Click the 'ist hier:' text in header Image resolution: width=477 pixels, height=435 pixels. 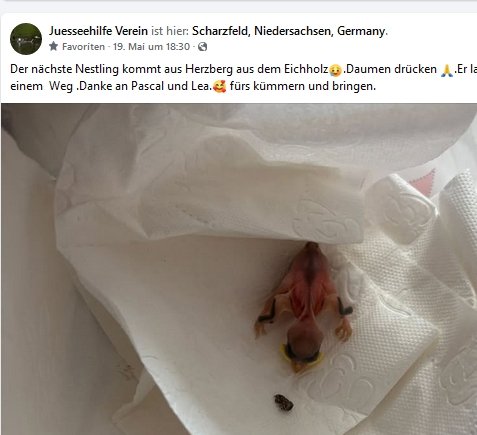click(x=170, y=31)
